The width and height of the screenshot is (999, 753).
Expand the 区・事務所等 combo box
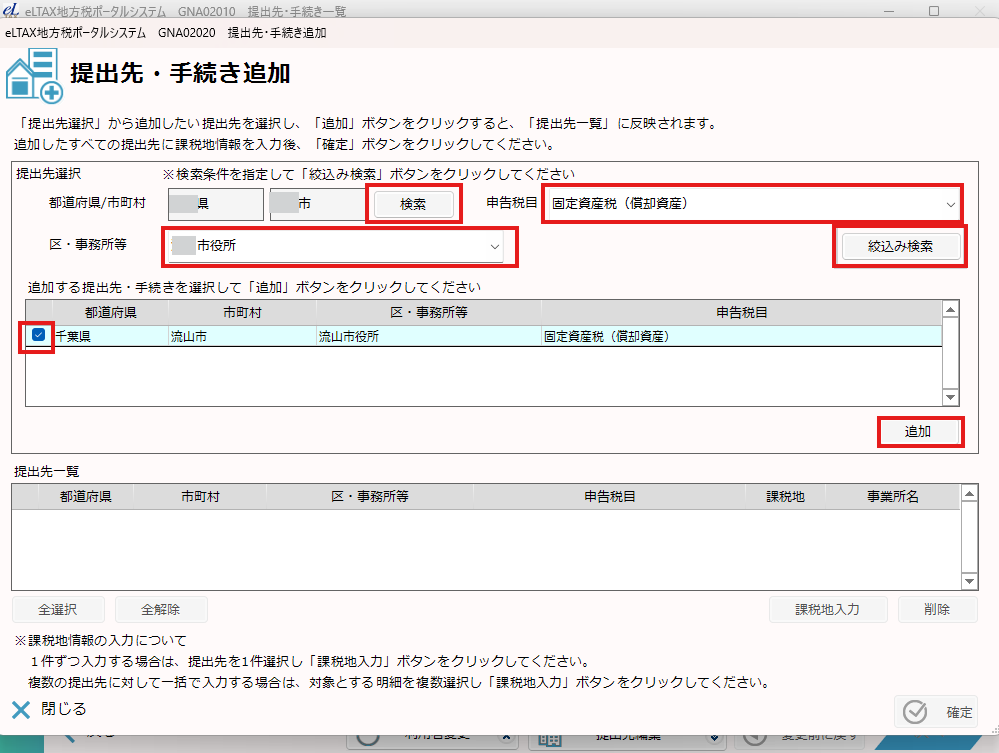pyautogui.click(x=339, y=246)
